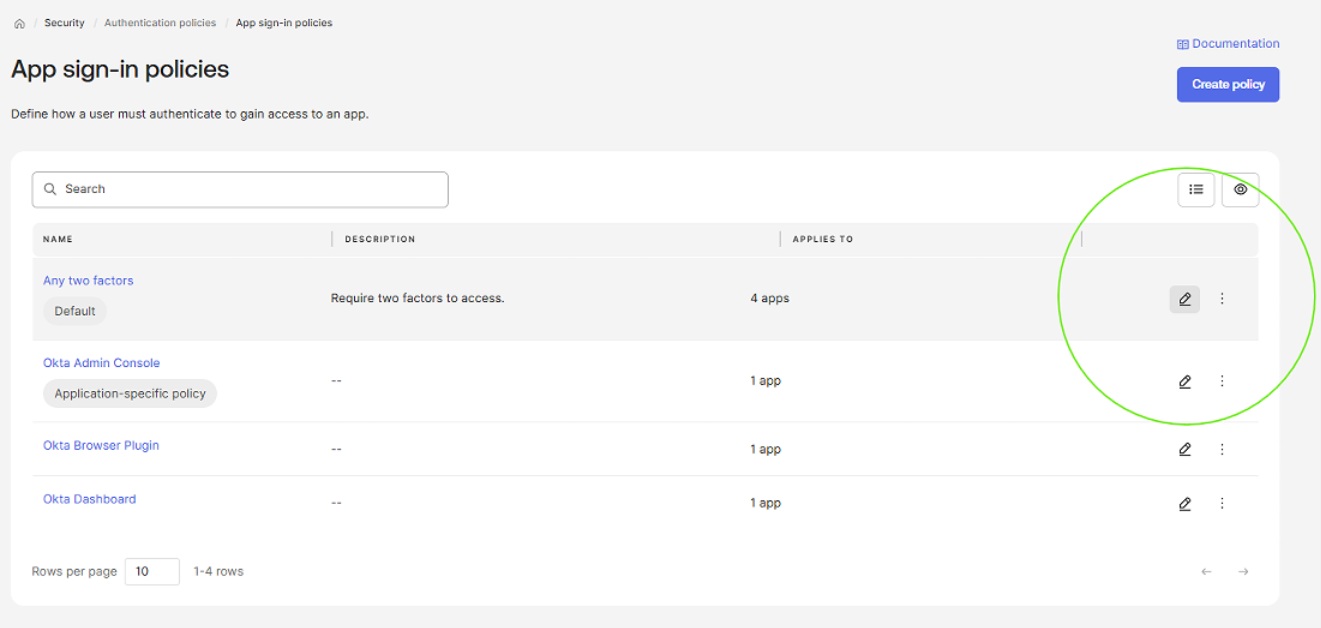Open the Rows per page selector
Image resolution: width=1321 pixels, height=628 pixels.
(152, 571)
